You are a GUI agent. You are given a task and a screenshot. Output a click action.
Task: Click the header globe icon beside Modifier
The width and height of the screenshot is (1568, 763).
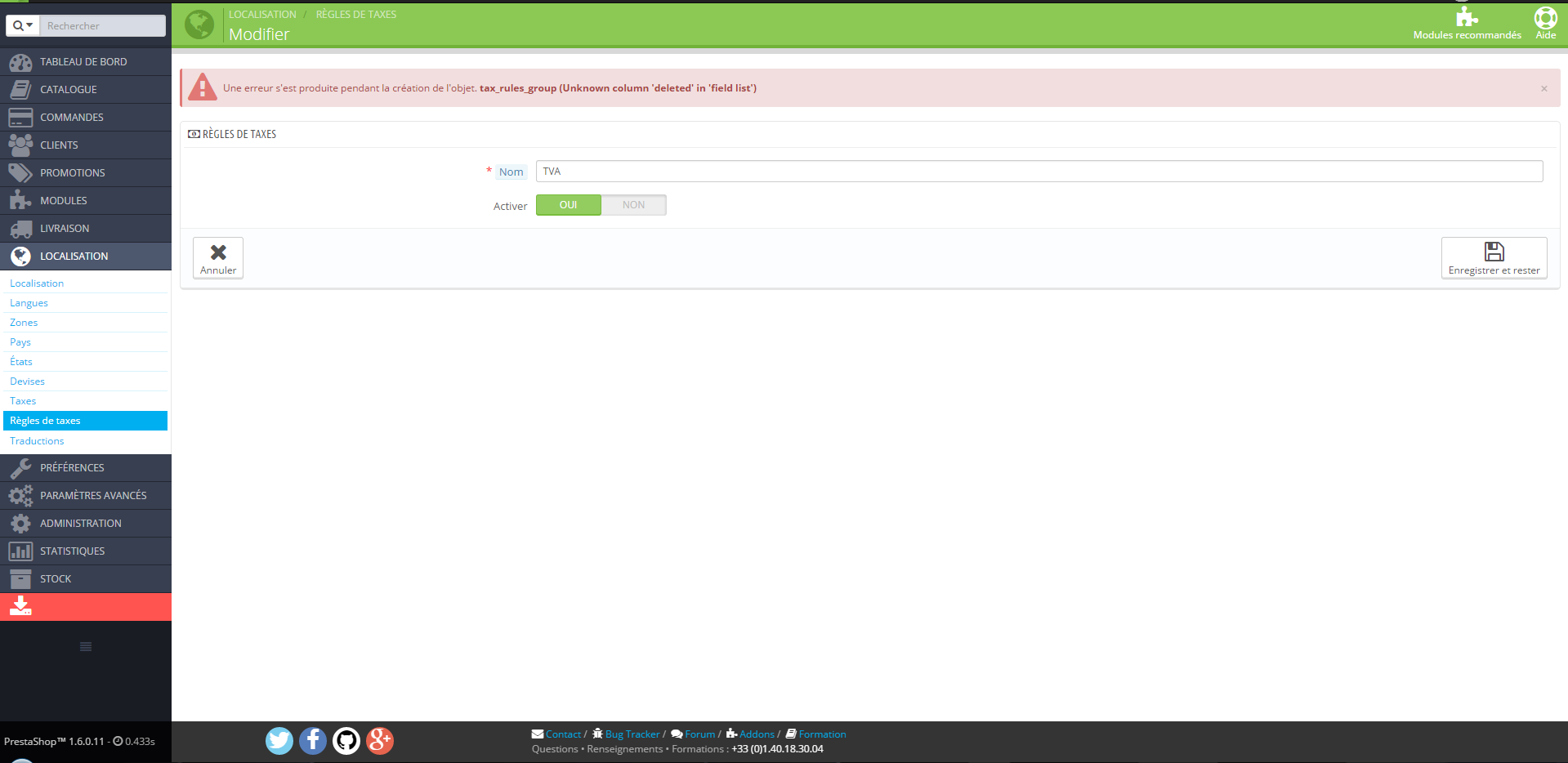[199, 25]
